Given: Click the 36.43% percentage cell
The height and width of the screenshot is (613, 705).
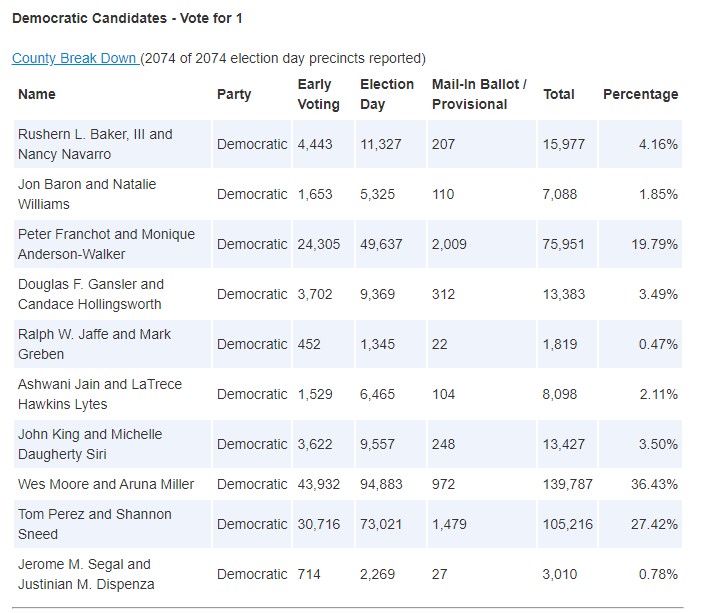Looking at the screenshot, I should (654, 484).
